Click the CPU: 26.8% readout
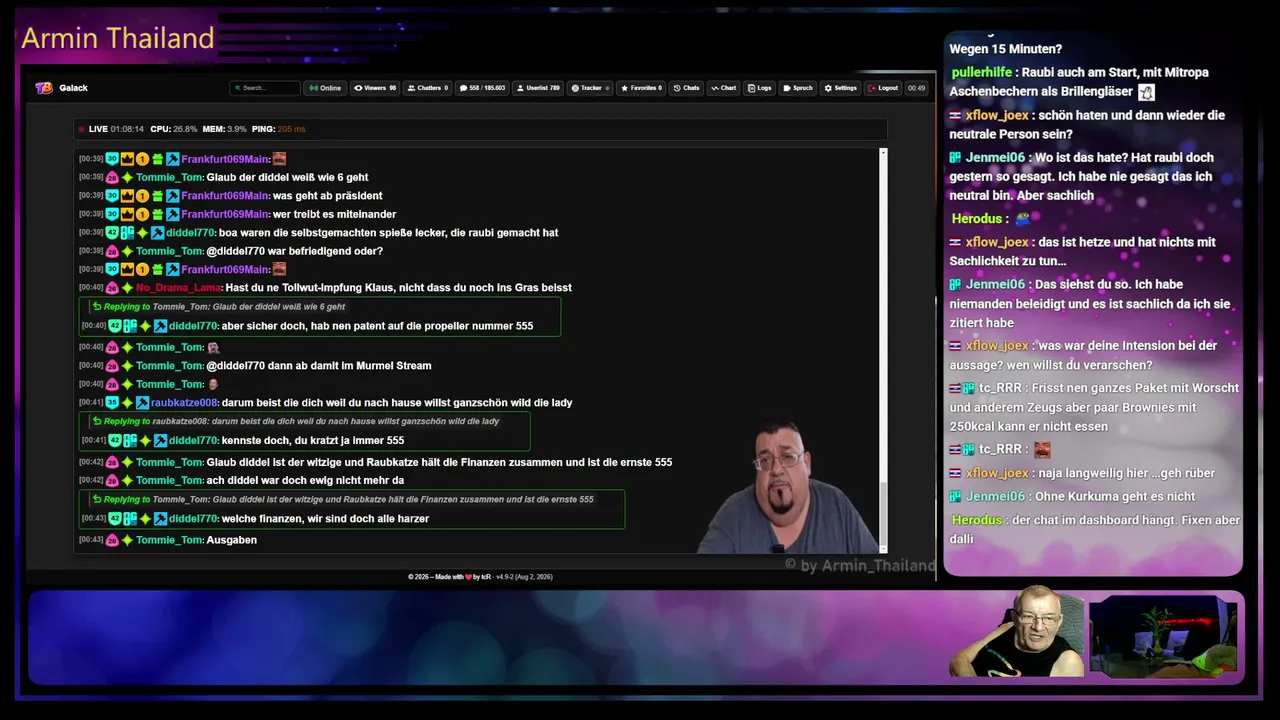 [174, 129]
